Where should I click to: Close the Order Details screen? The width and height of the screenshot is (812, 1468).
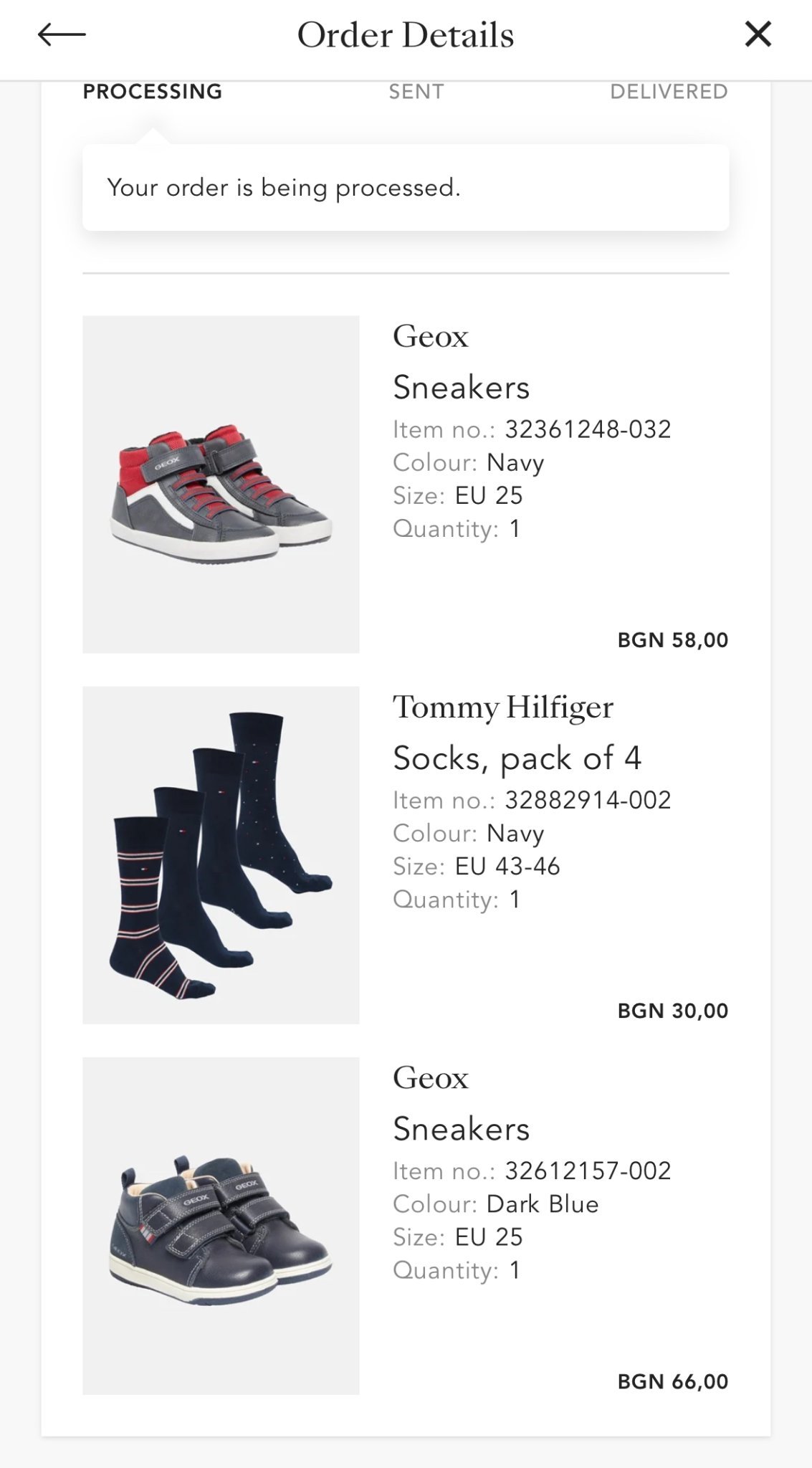pyautogui.click(x=758, y=34)
